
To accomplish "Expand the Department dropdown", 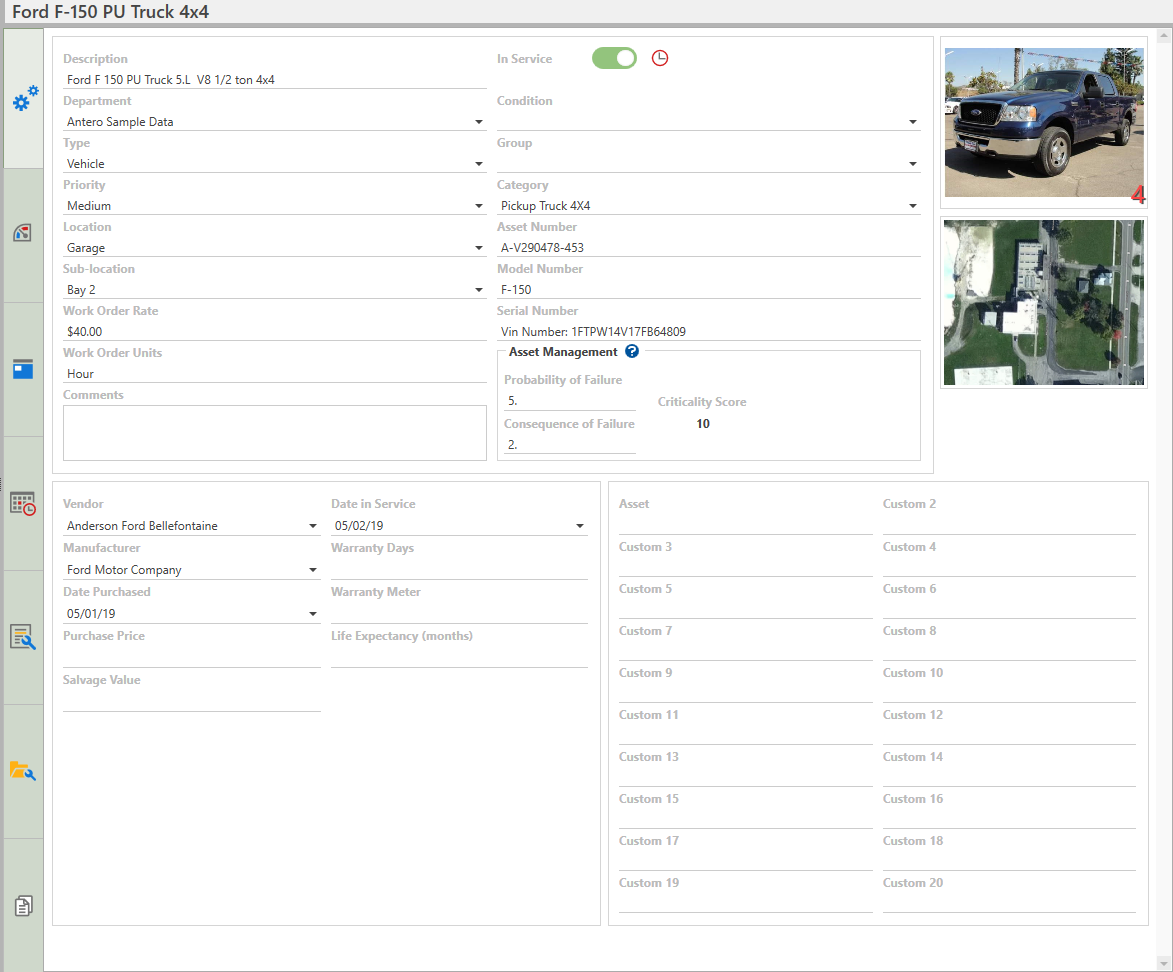I will (x=479, y=122).
